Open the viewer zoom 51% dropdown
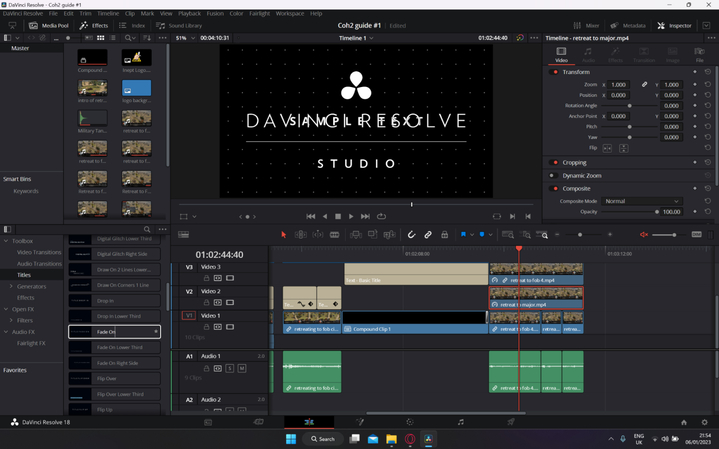This screenshot has height=449, width=719. (x=185, y=38)
